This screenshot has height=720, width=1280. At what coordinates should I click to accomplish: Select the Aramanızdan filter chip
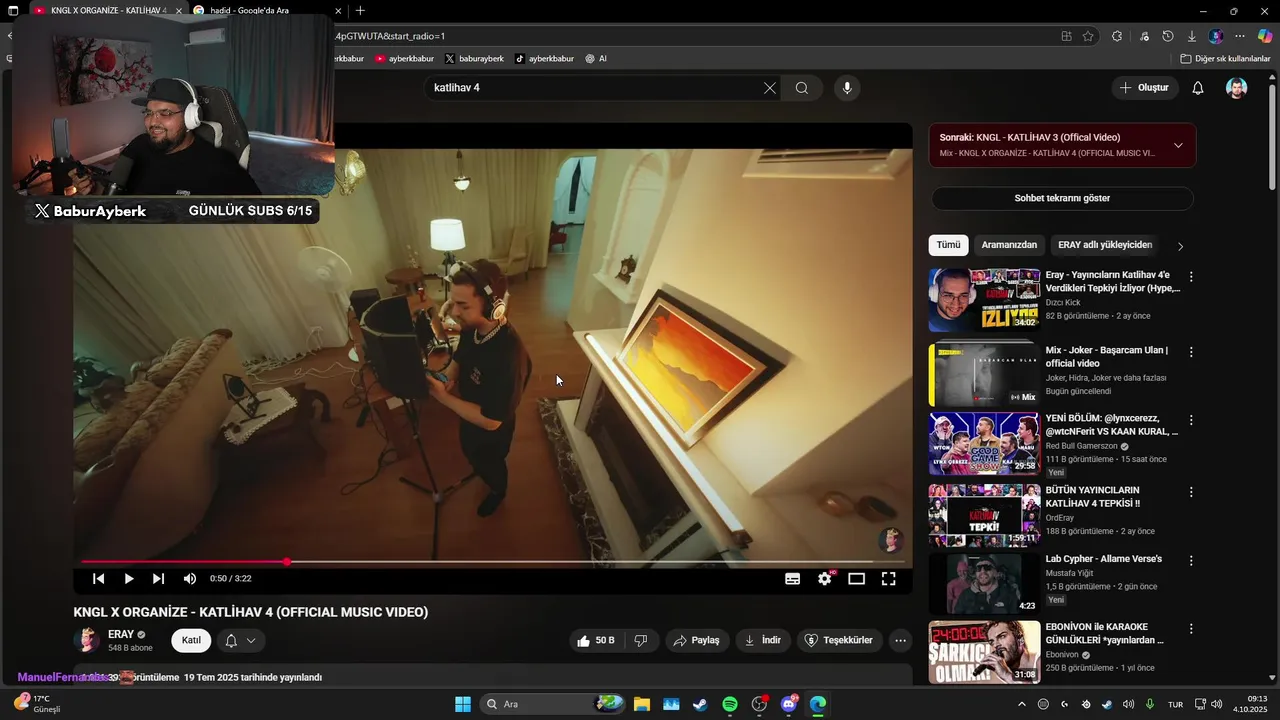pos(1009,245)
